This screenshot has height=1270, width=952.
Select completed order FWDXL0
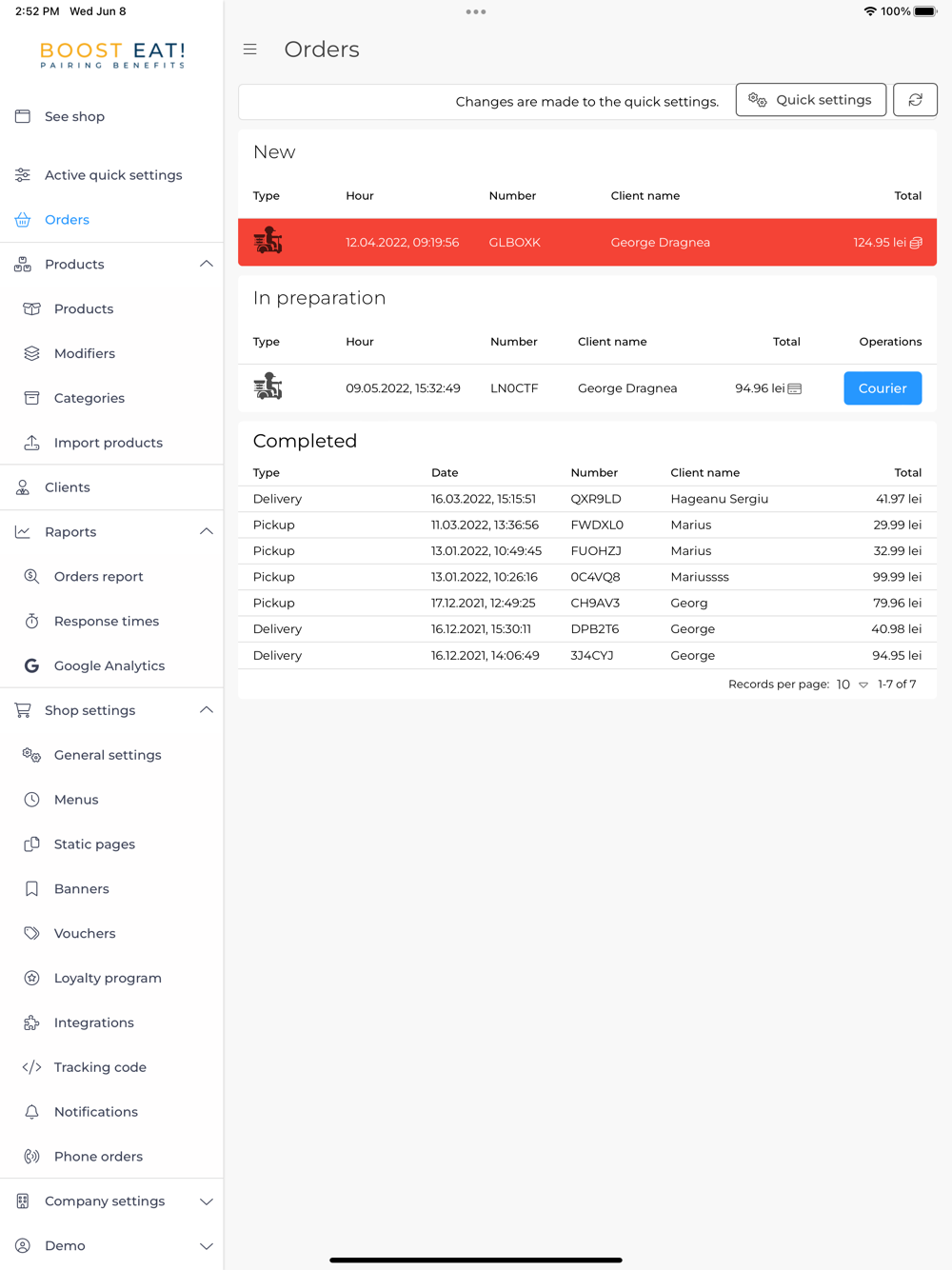(587, 525)
